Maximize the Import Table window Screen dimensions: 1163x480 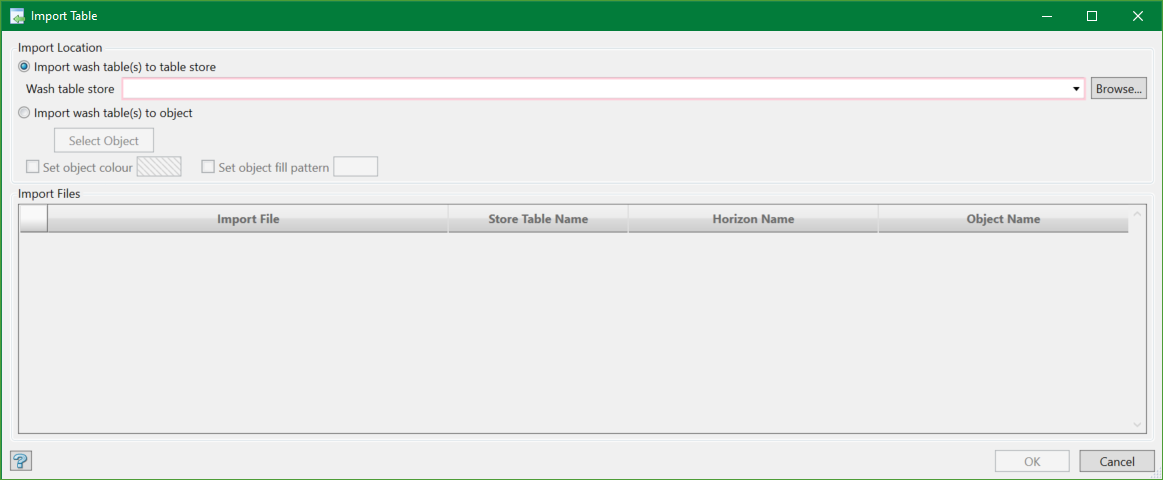coord(1092,16)
